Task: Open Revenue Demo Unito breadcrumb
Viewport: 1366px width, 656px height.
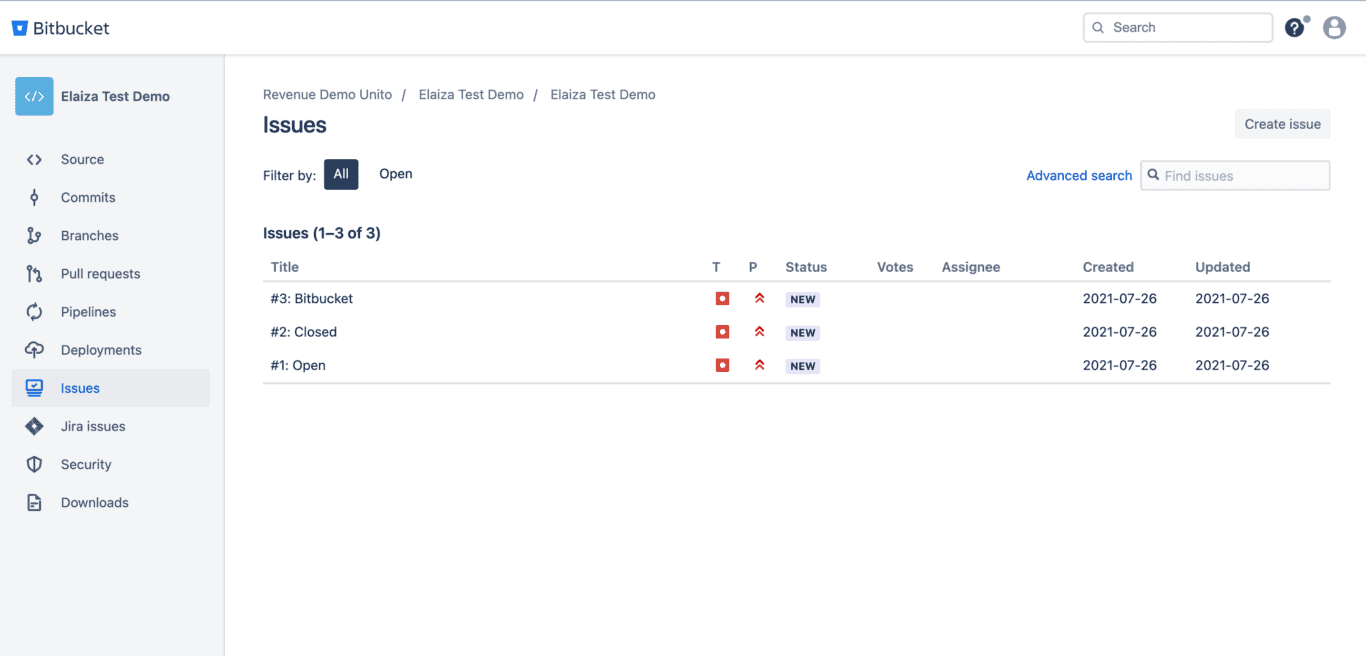Action: point(328,95)
